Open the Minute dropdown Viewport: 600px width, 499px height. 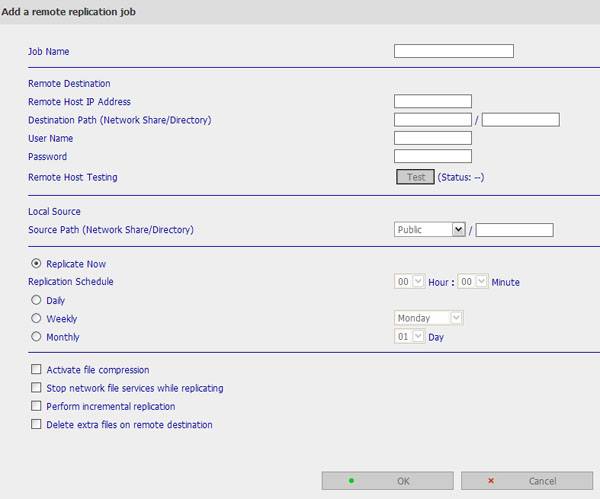(473, 282)
